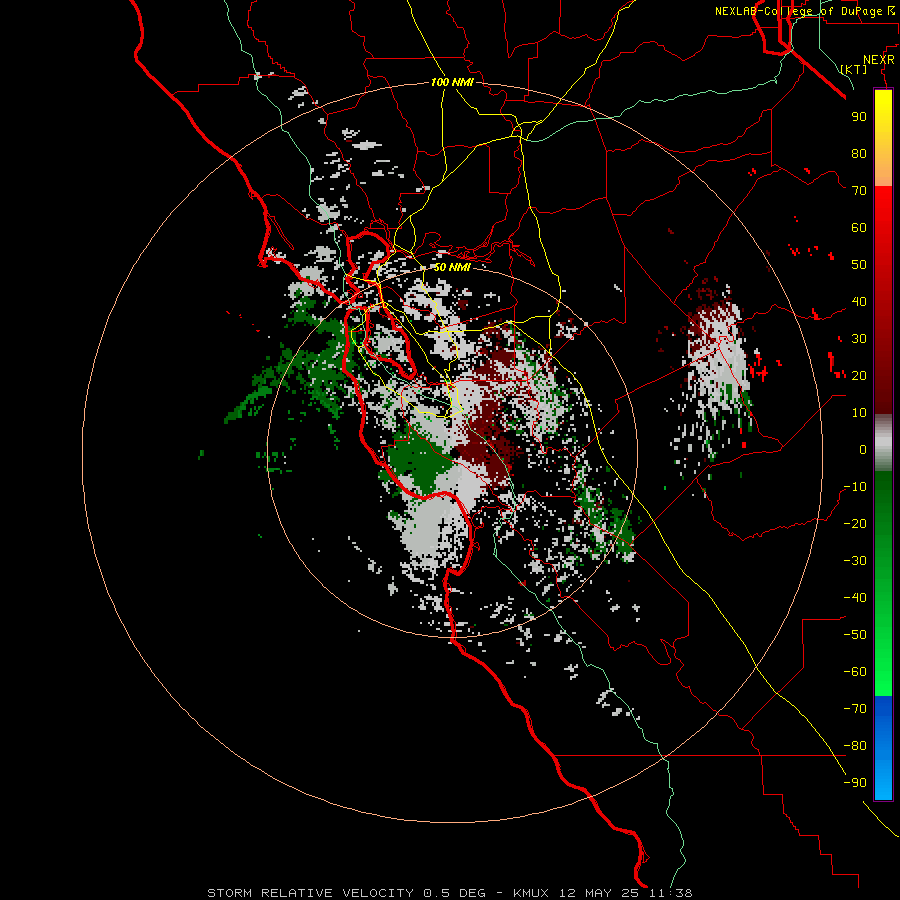This screenshot has width=900, height=900.
Task: Select the positive 20 value on velocity scale
Action: [x=859, y=375]
